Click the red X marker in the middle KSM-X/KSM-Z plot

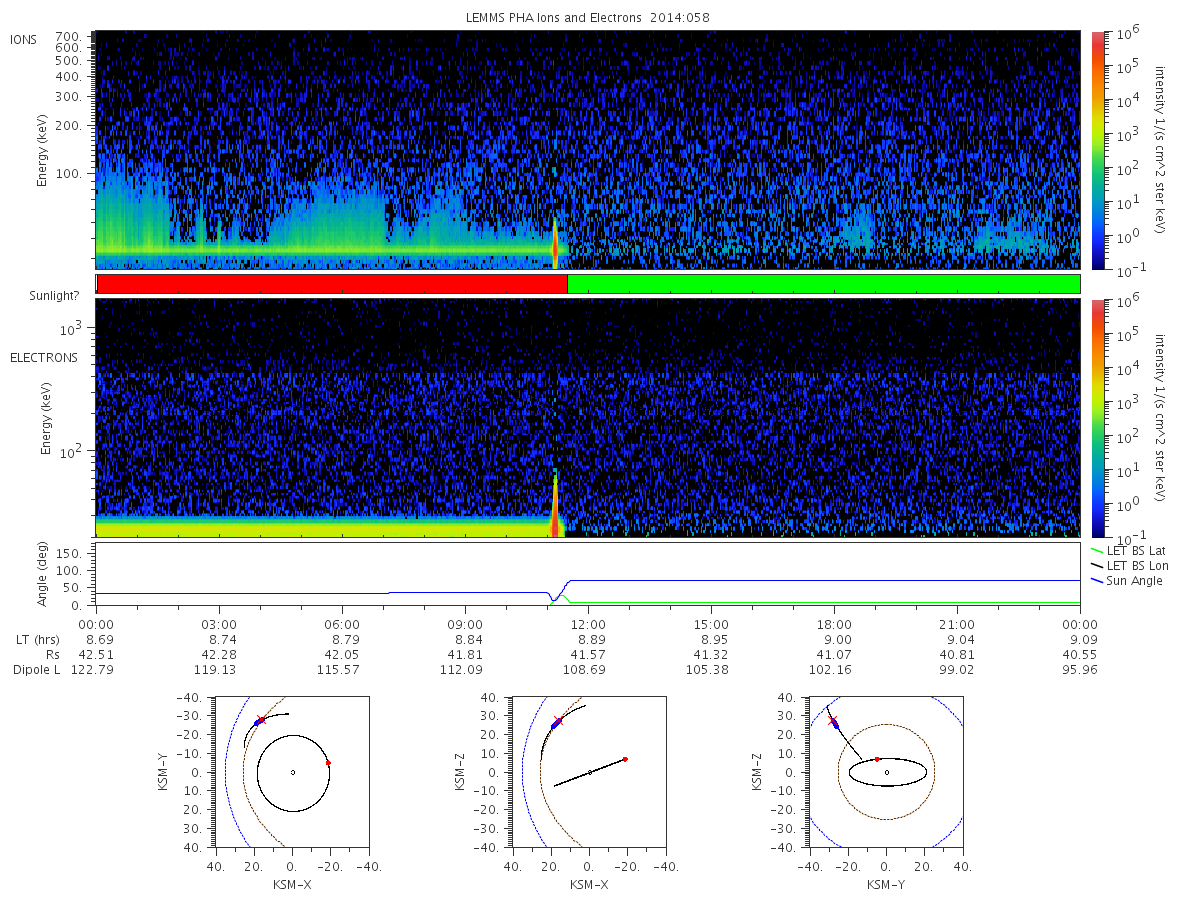pyautogui.click(x=558, y=720)
